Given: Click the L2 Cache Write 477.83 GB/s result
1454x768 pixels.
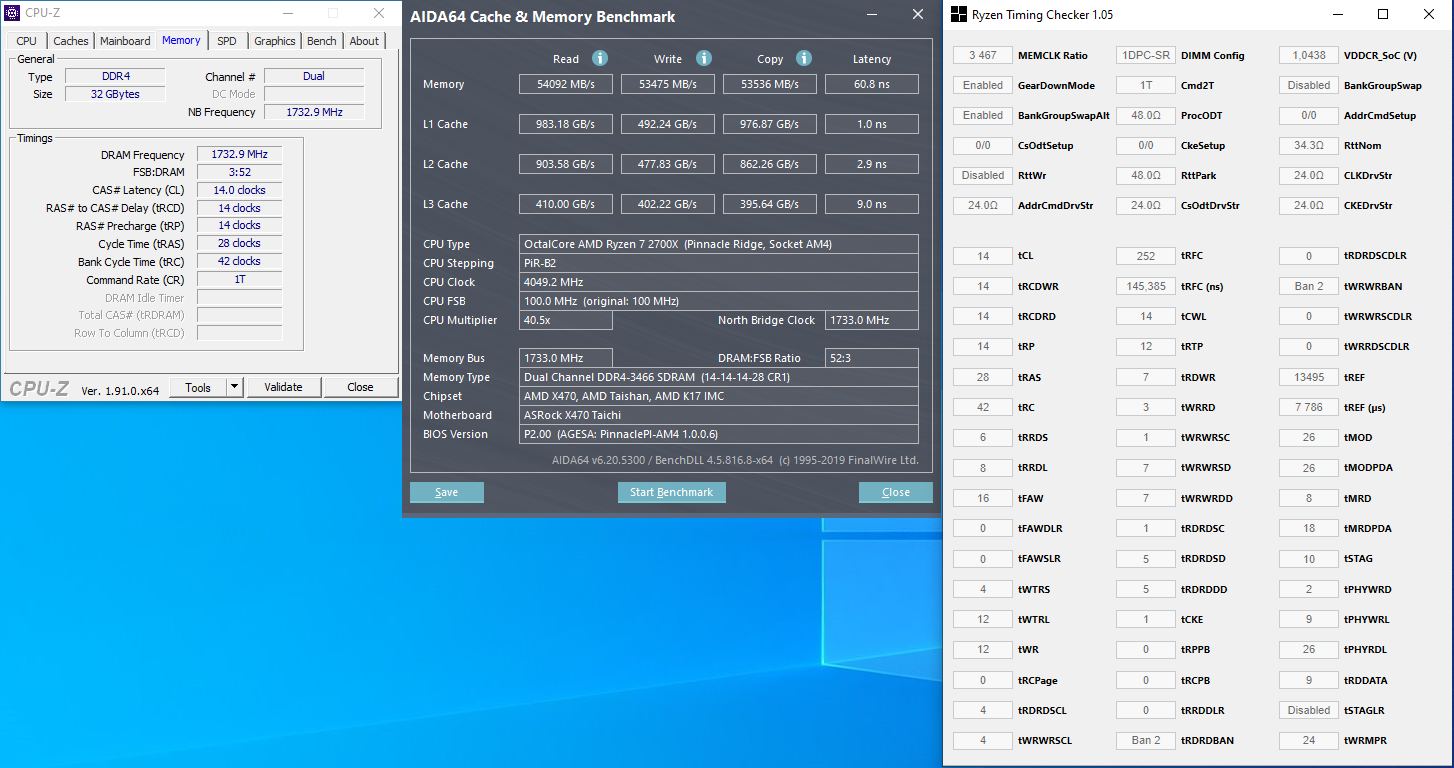Looking at the screenshot, I should coord(668,164).
